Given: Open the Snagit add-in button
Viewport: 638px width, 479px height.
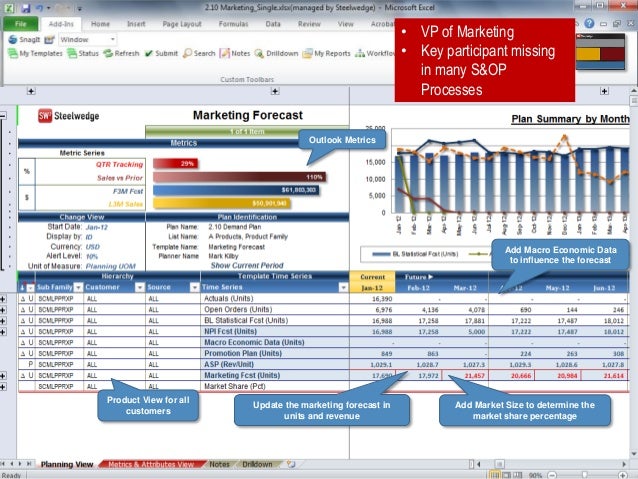Looking at the screenshot, I should coord(24,39).
